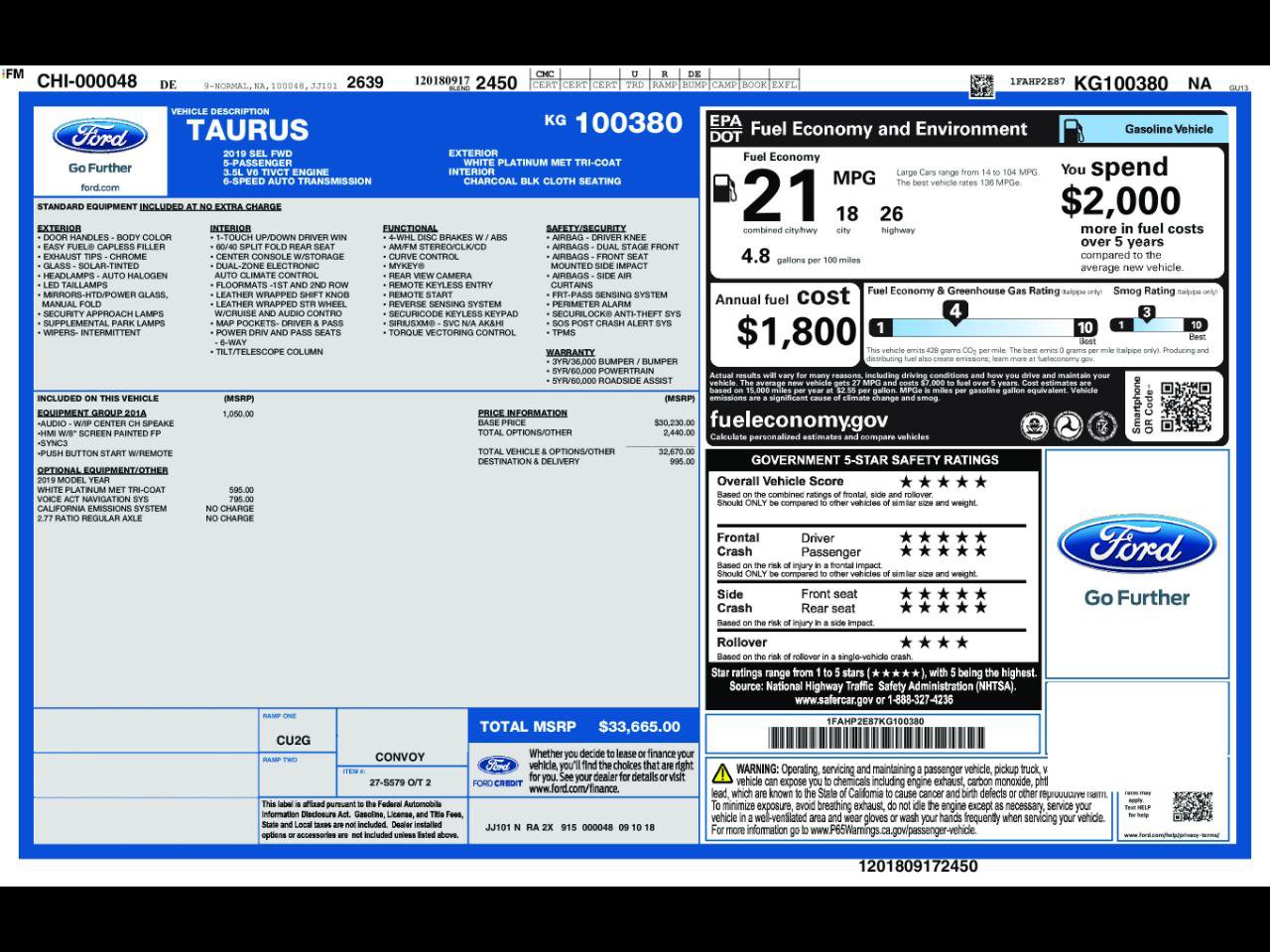Screen dimensions: 1270x952
Task: Click the 4.8 gallons per 100 miles value
Action: coord(755,256)
